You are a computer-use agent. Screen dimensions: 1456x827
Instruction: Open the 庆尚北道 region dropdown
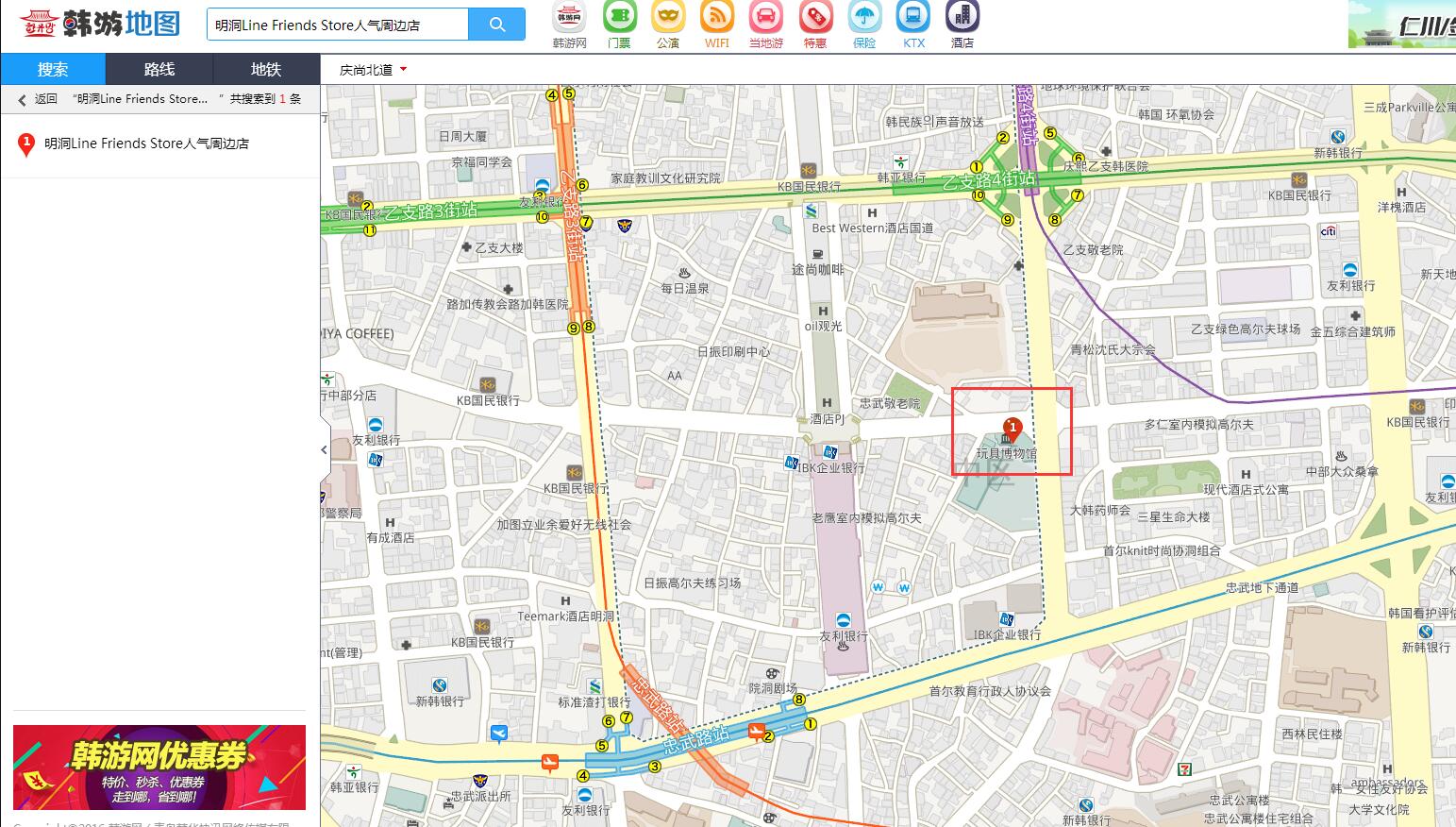tap(374, 70)
